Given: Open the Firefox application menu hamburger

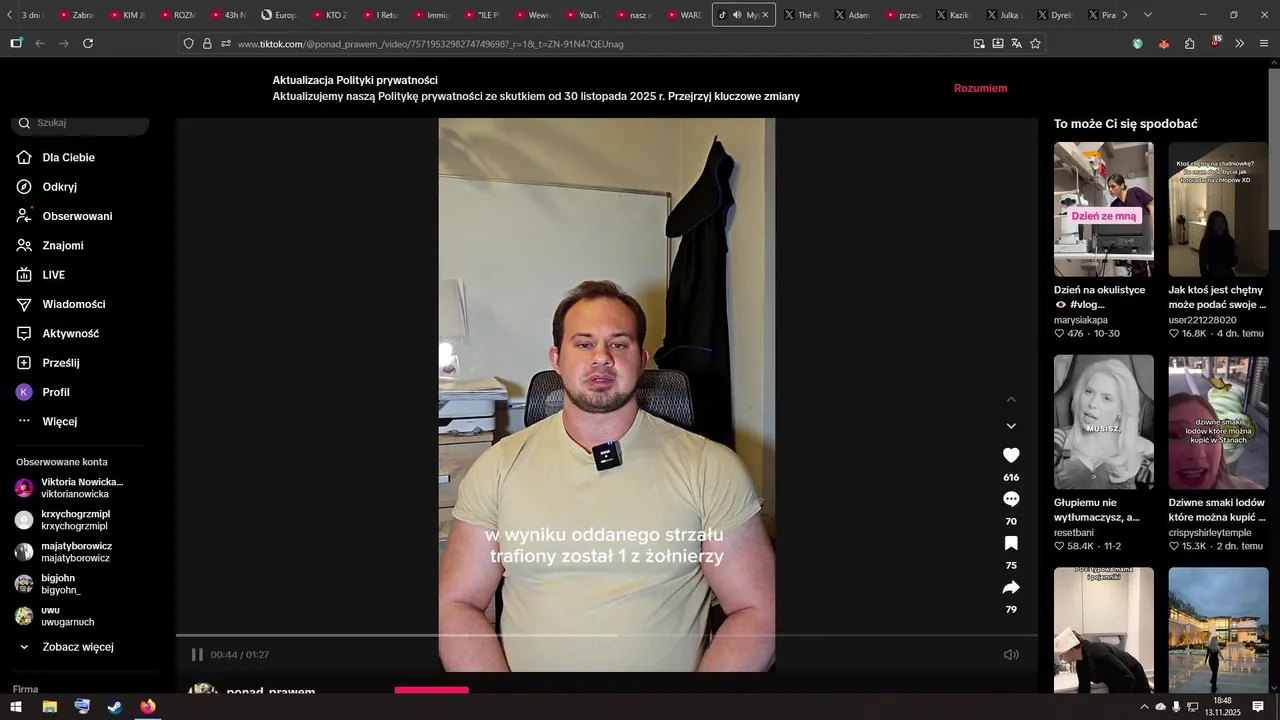Looking at the screenshot, I should tap(1264, 43).
